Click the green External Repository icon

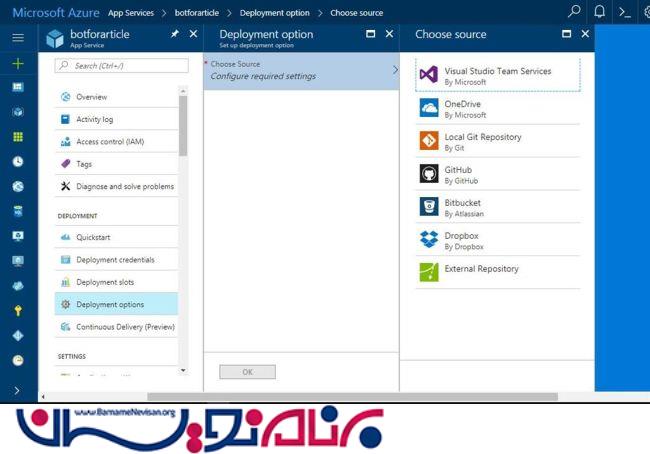coord(429,272)
